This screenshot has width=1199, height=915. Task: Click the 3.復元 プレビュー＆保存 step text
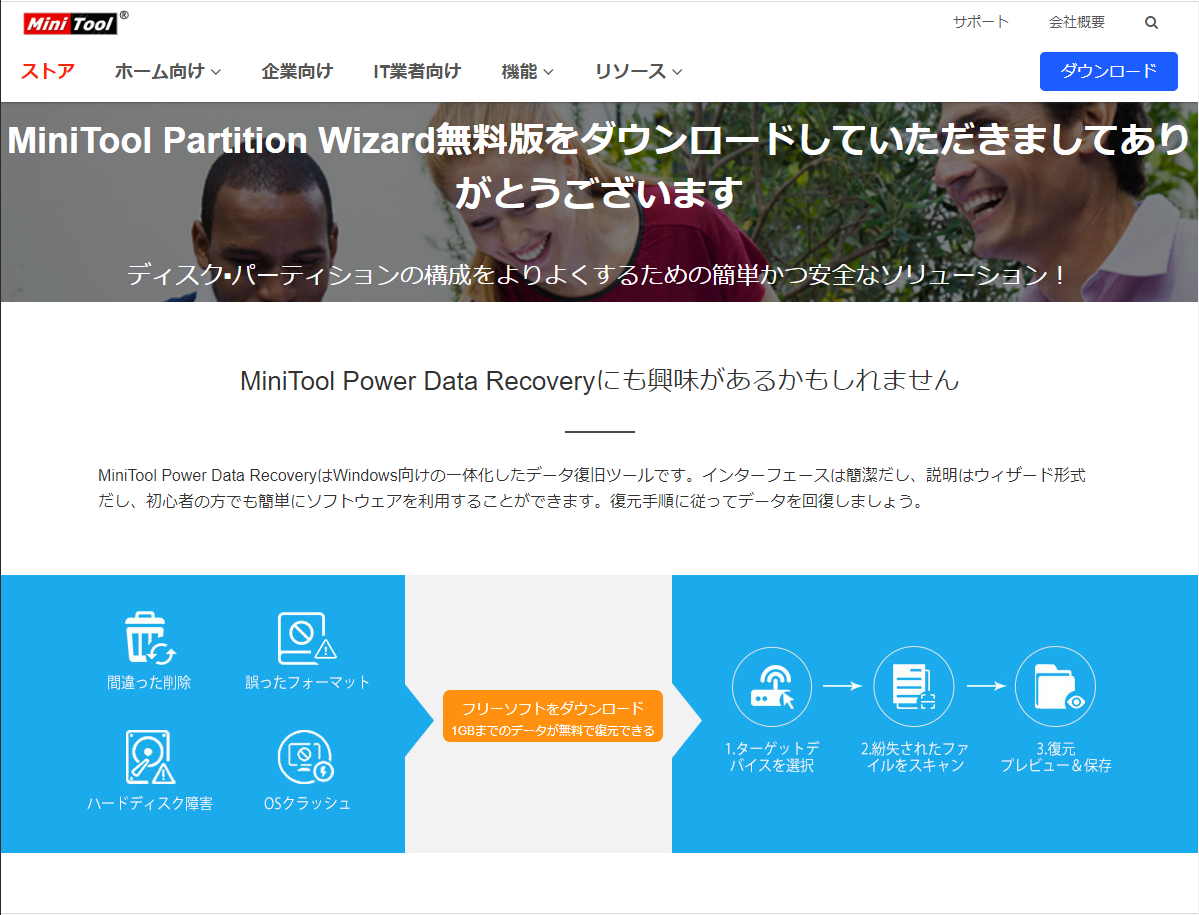coord(1055,757)
